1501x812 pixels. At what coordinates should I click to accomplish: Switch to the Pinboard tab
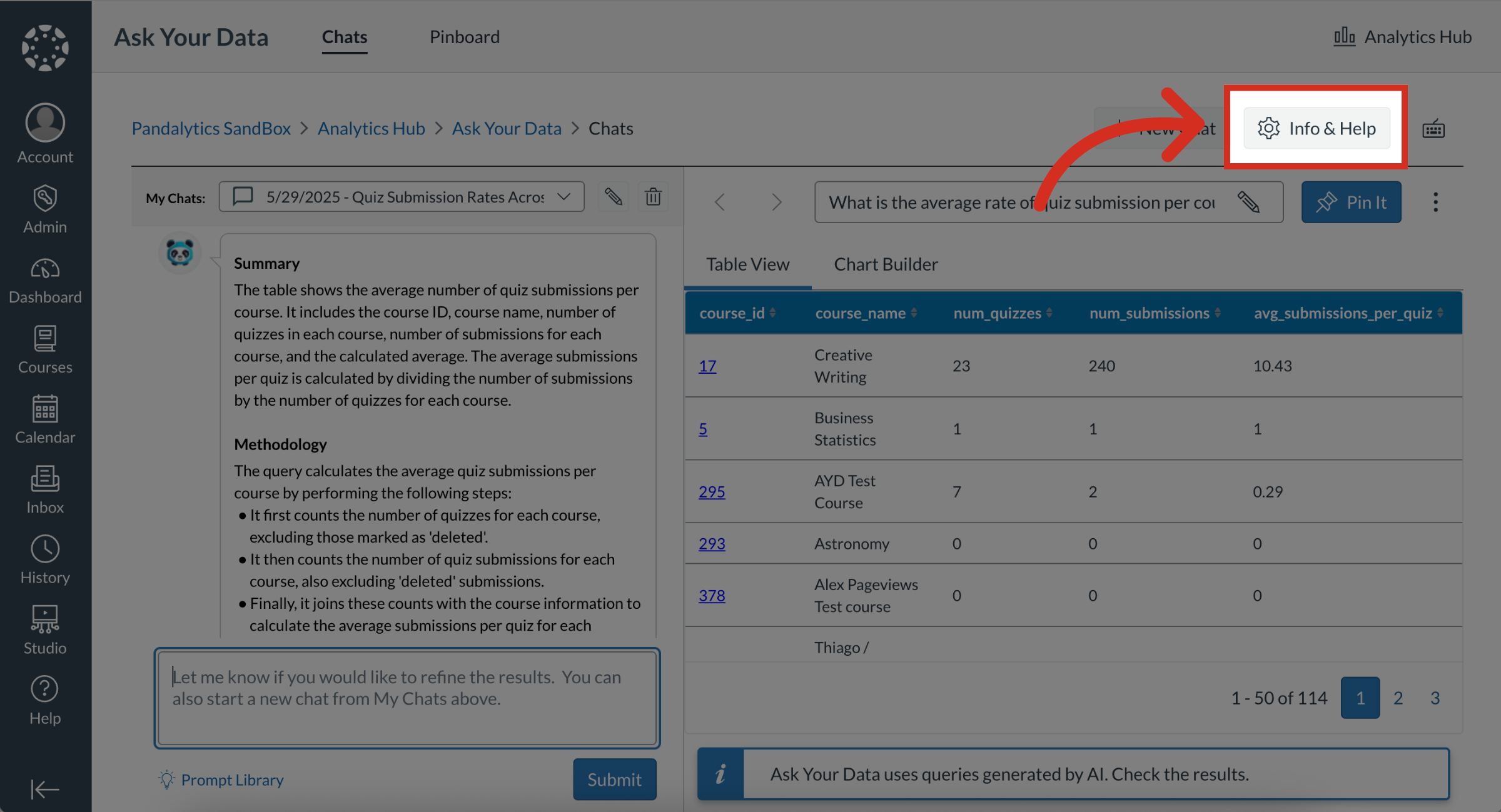pos(465,37)
